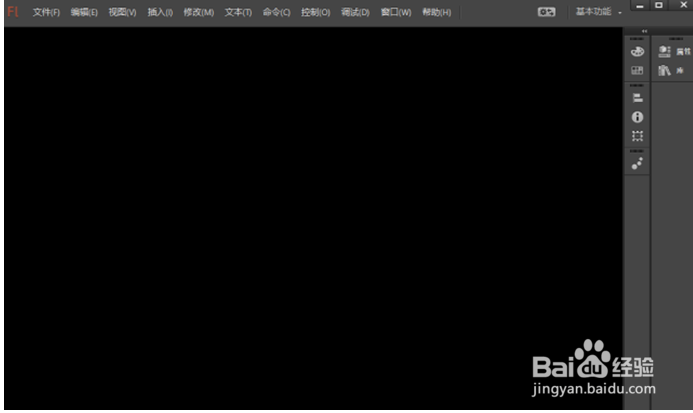The image size is (693, 413).
Task: Open the 修改(M) menu
Action: click(x=199, y=12)
